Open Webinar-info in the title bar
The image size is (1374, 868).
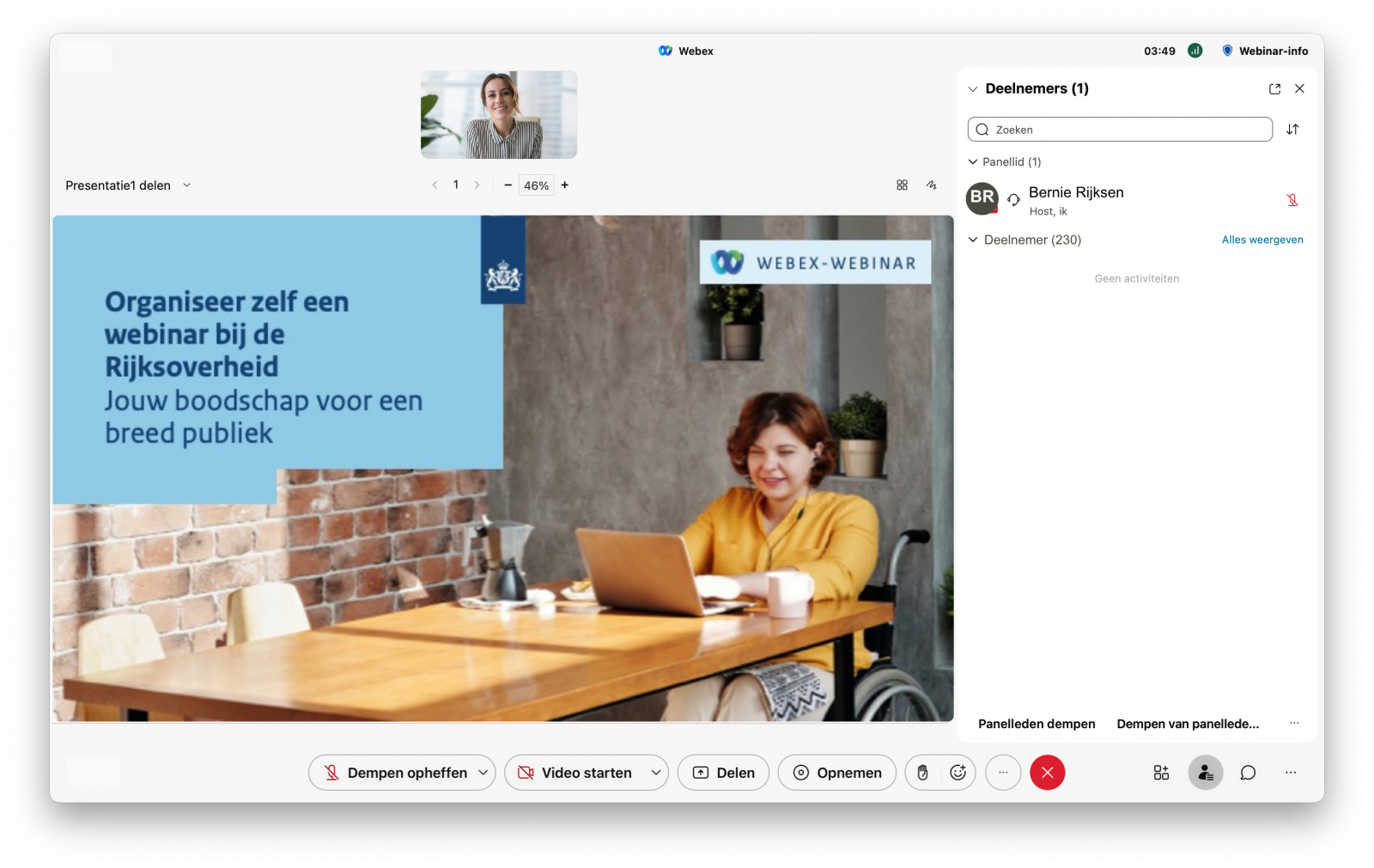1265,51
